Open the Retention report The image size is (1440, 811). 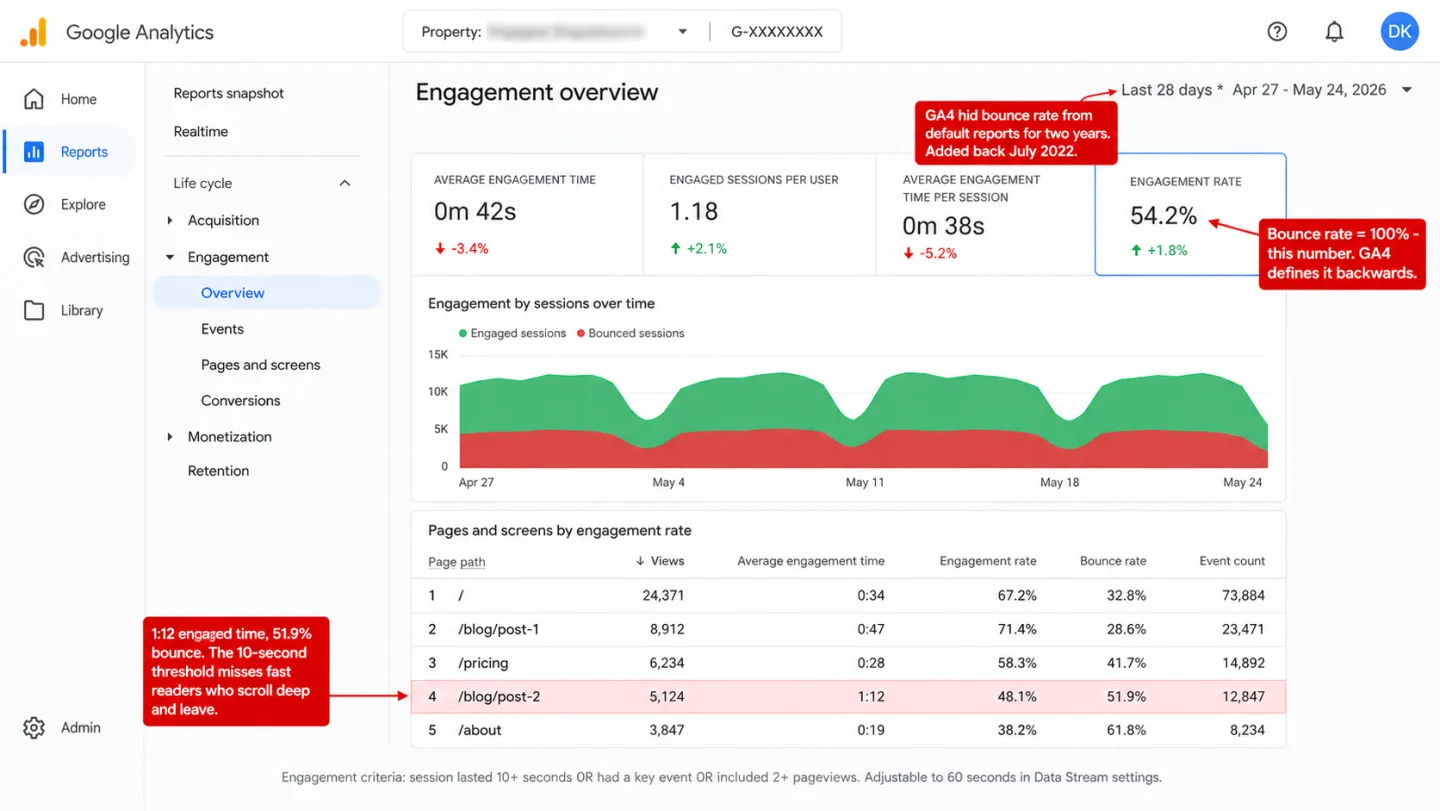[219, 470]
